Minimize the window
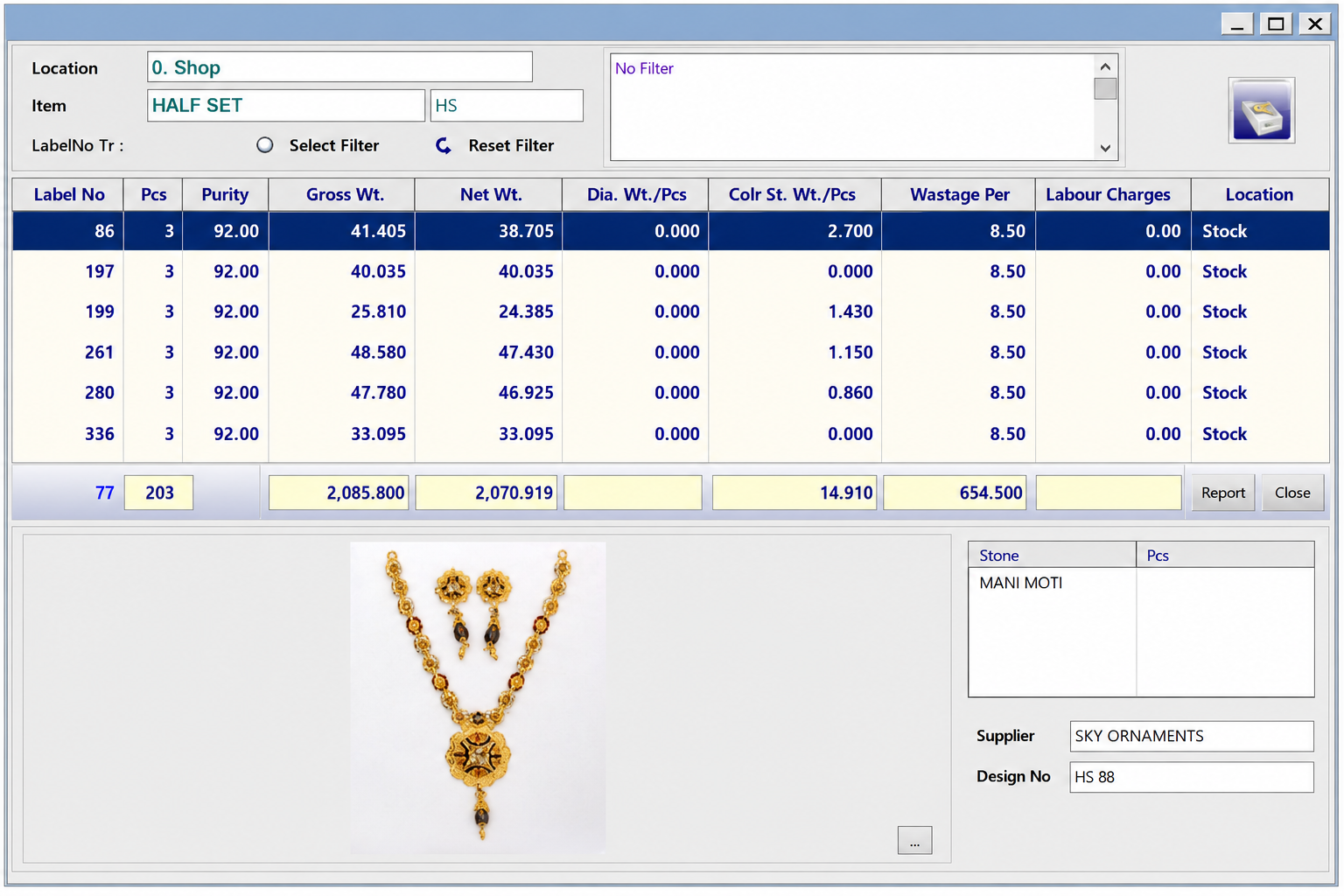 tap(1236, 24)
